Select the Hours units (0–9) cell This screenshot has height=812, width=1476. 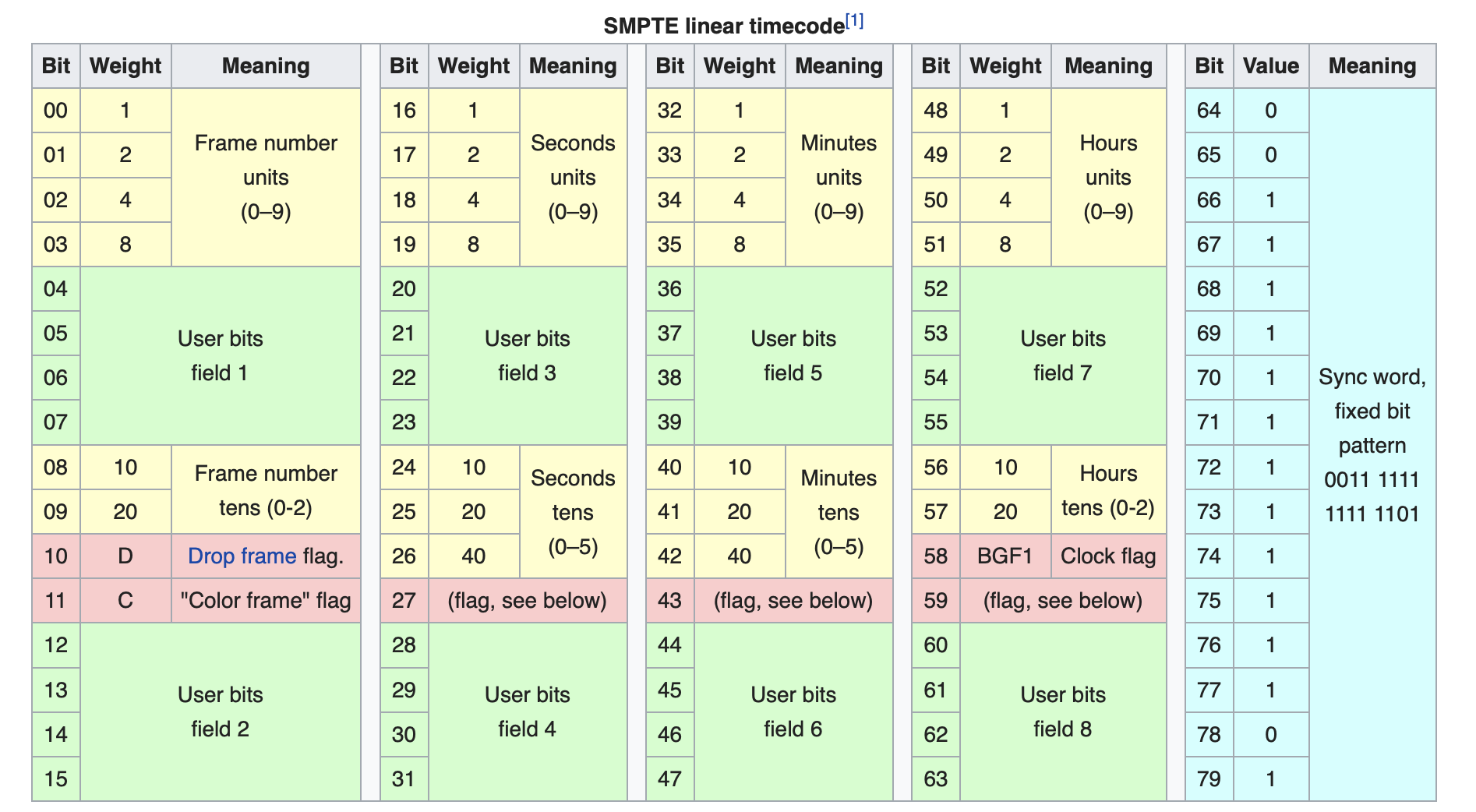1108,177
